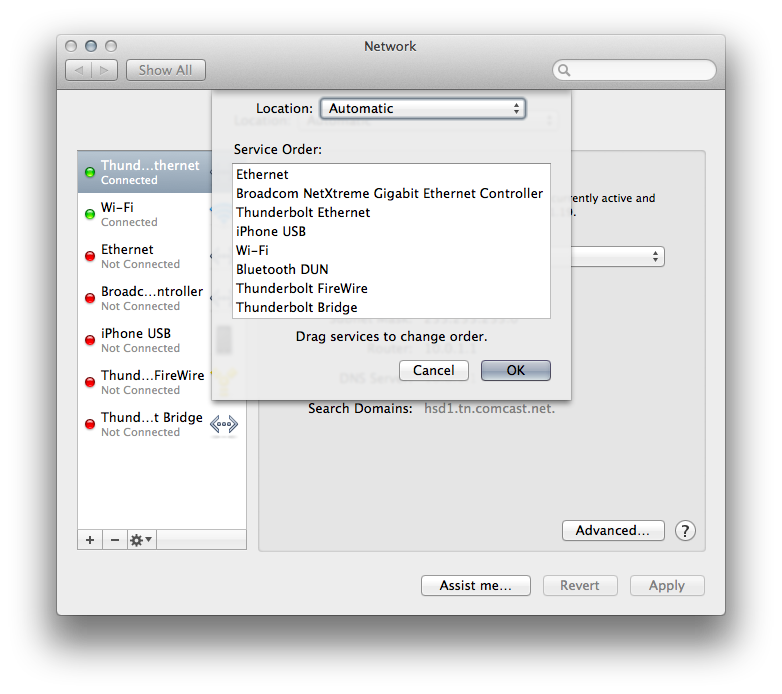Click the red status dot for iPhone USB
This screenshot has height=694, width=782.
(x=90, y=341)
